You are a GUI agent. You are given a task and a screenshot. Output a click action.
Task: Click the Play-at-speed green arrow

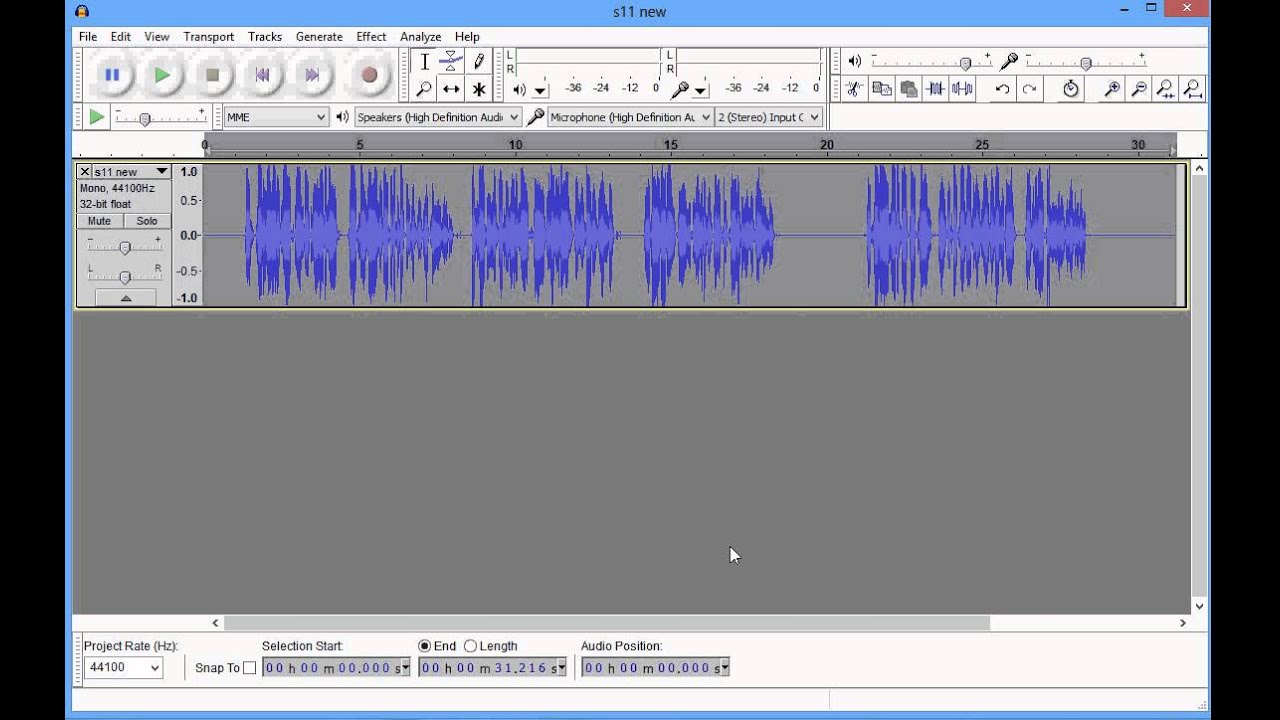click(x=96, y=117)
